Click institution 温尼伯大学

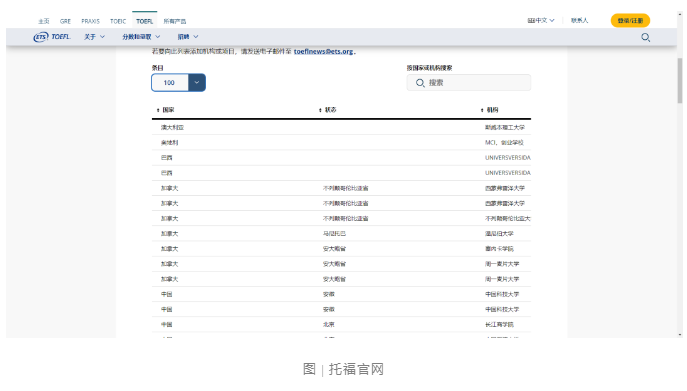point(499,234)
